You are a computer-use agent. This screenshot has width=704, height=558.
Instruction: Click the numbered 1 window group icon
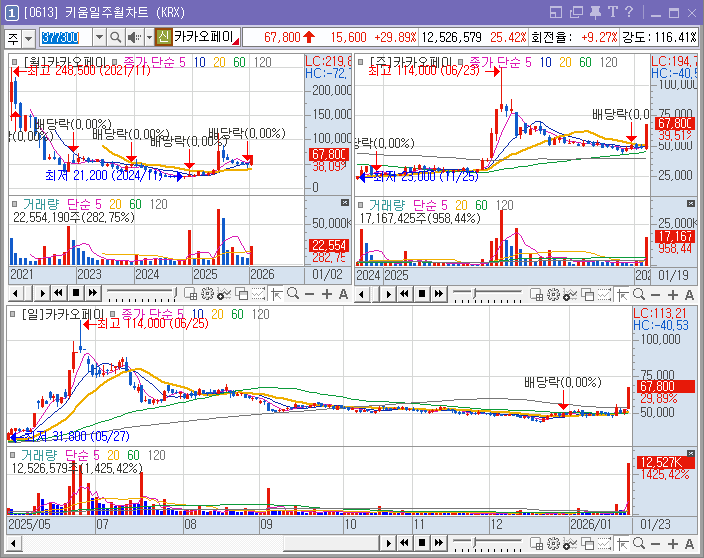click(x=12, y=13)
